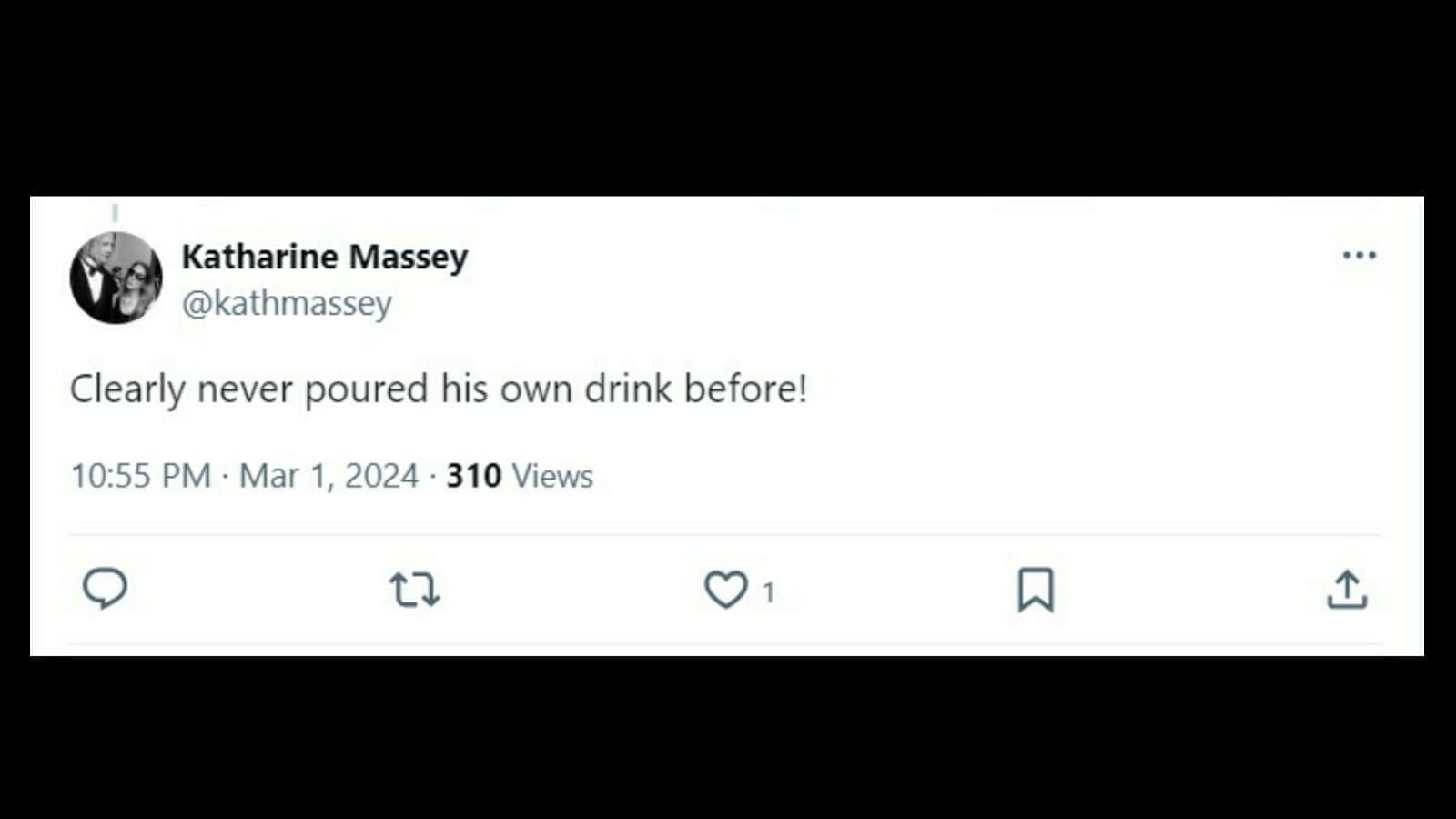
Task: Click the 310 view count number
Action: tap(473, 476)
